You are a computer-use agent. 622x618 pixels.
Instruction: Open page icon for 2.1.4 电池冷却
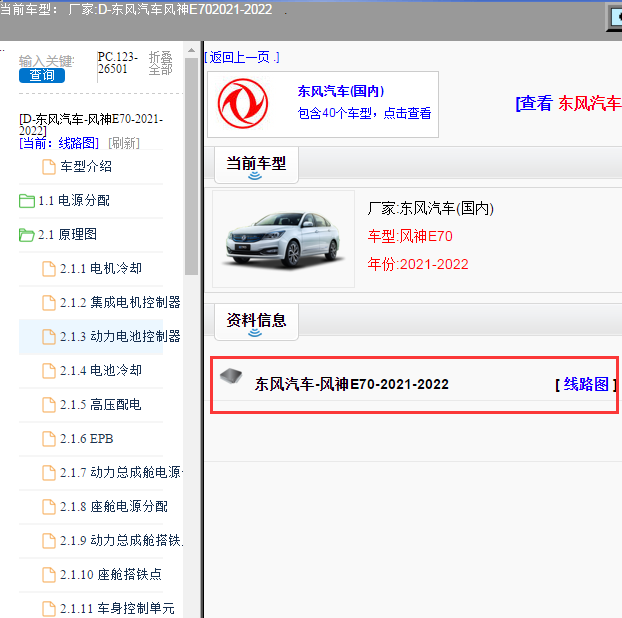[x=49, y=371]
